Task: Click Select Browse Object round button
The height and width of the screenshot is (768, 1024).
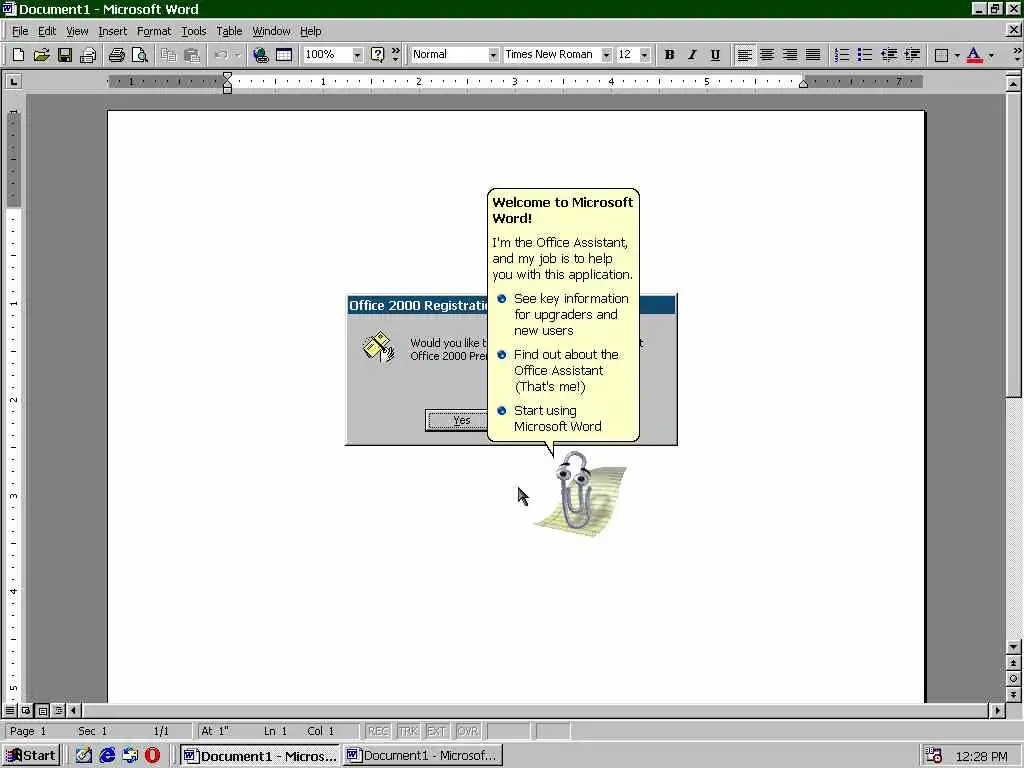Action: (x=1013, y=679)
